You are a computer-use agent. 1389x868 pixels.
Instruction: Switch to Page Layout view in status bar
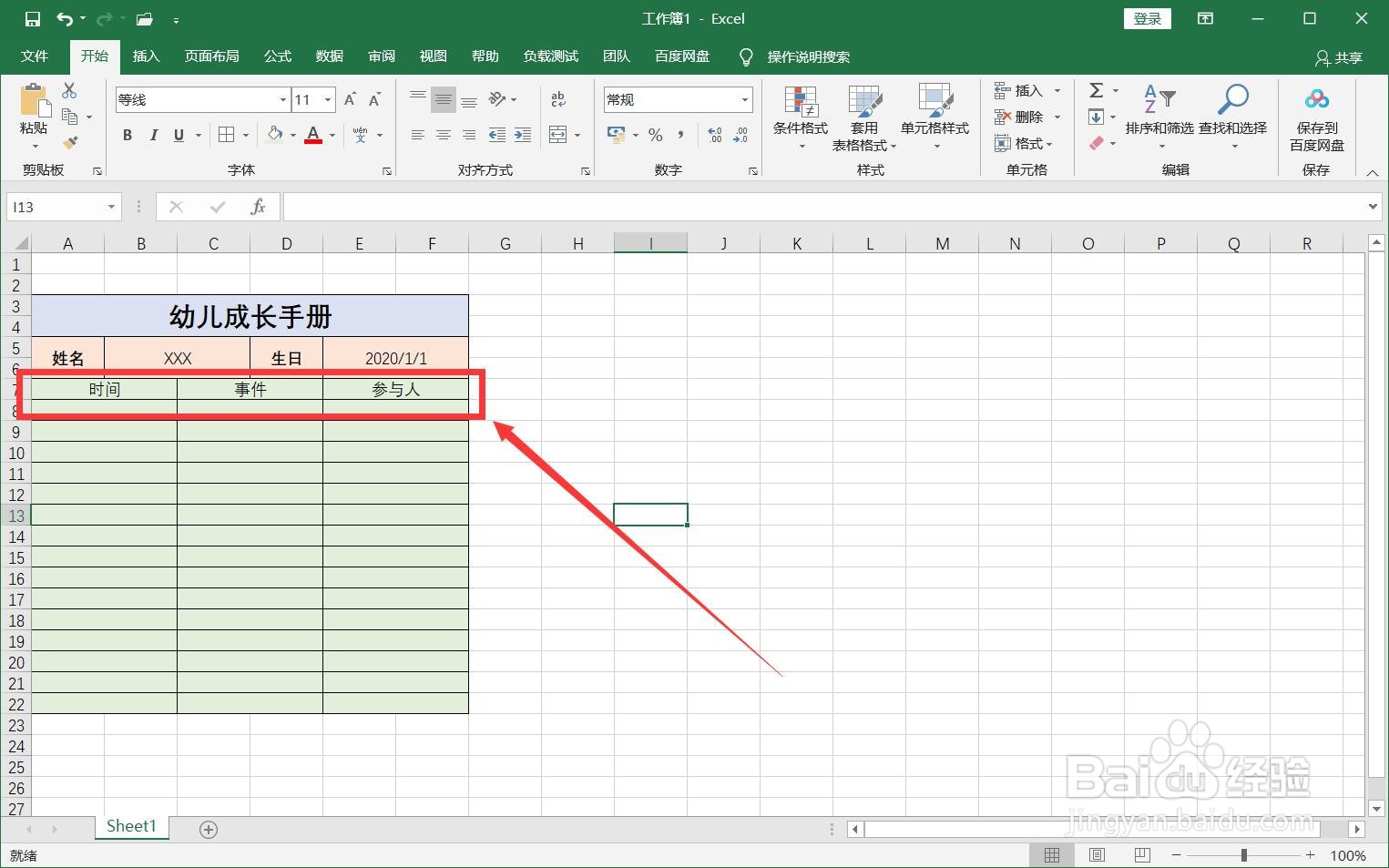pos(1098,855)
